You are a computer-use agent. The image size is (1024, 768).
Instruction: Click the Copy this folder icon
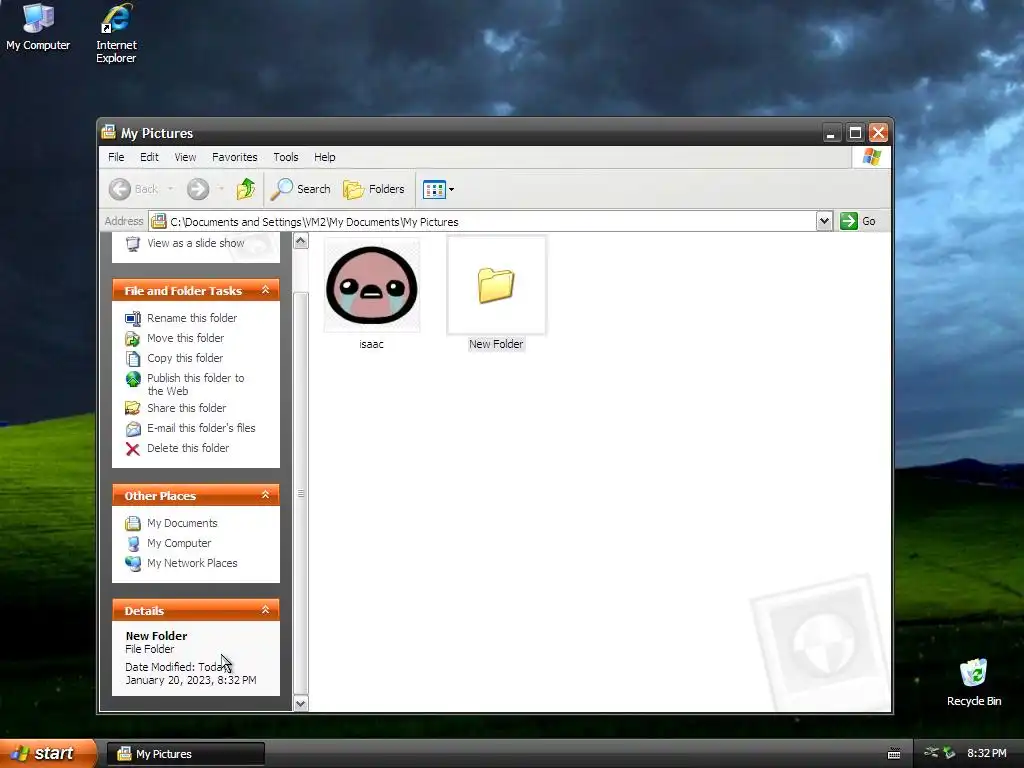133,359
